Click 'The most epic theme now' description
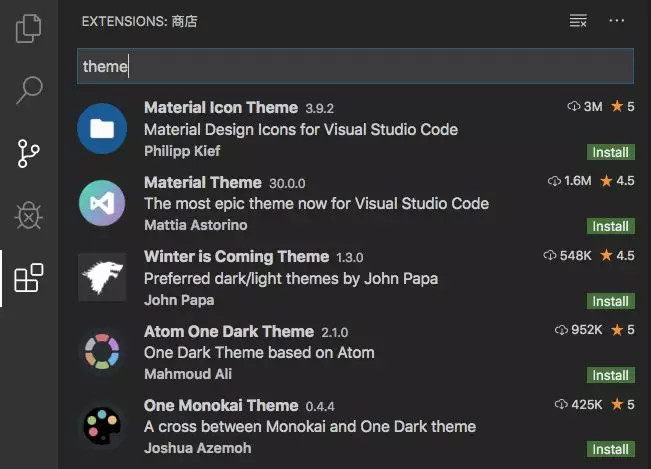 coord(316,204)
